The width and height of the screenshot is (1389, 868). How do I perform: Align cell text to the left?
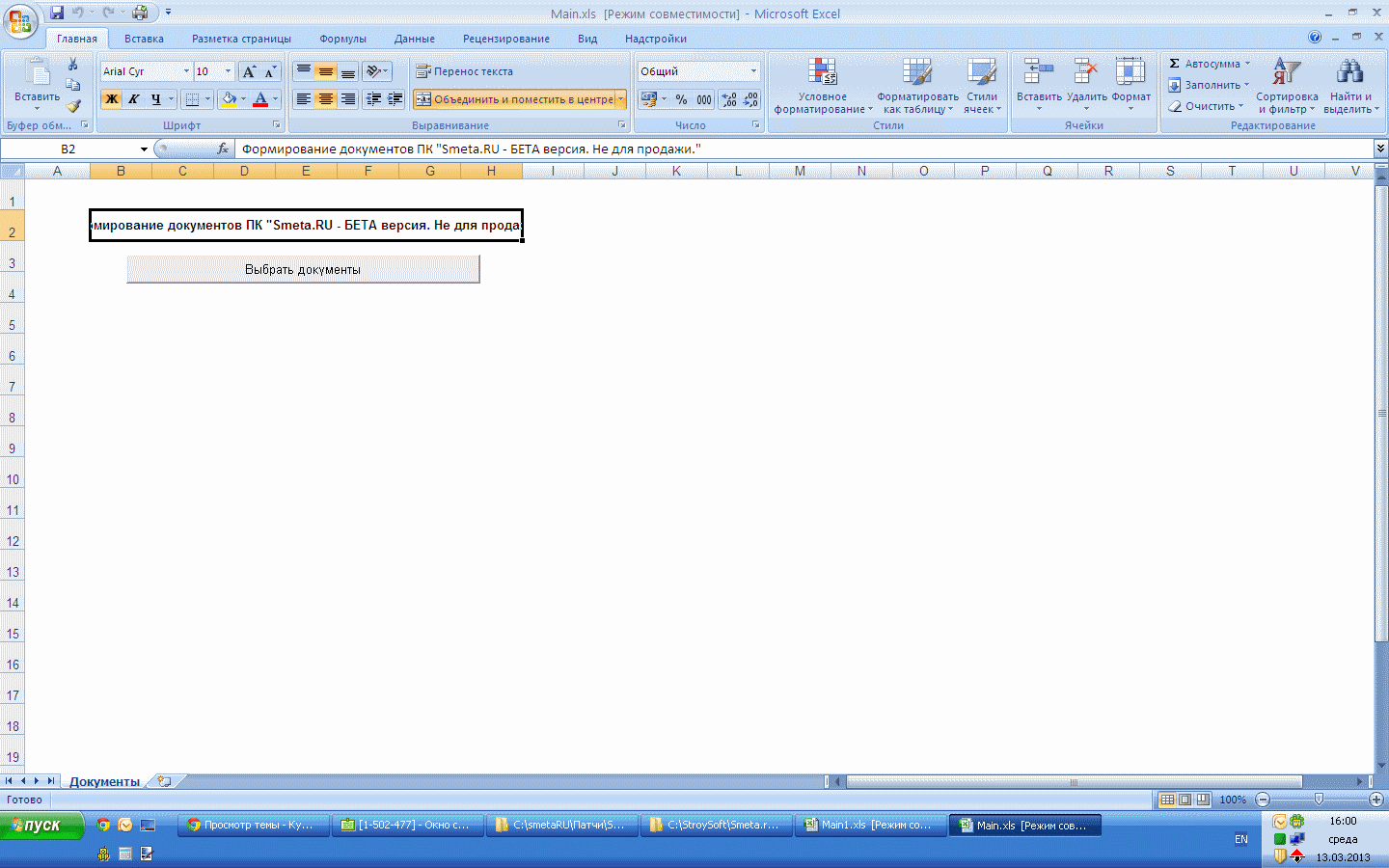(304, 99)
